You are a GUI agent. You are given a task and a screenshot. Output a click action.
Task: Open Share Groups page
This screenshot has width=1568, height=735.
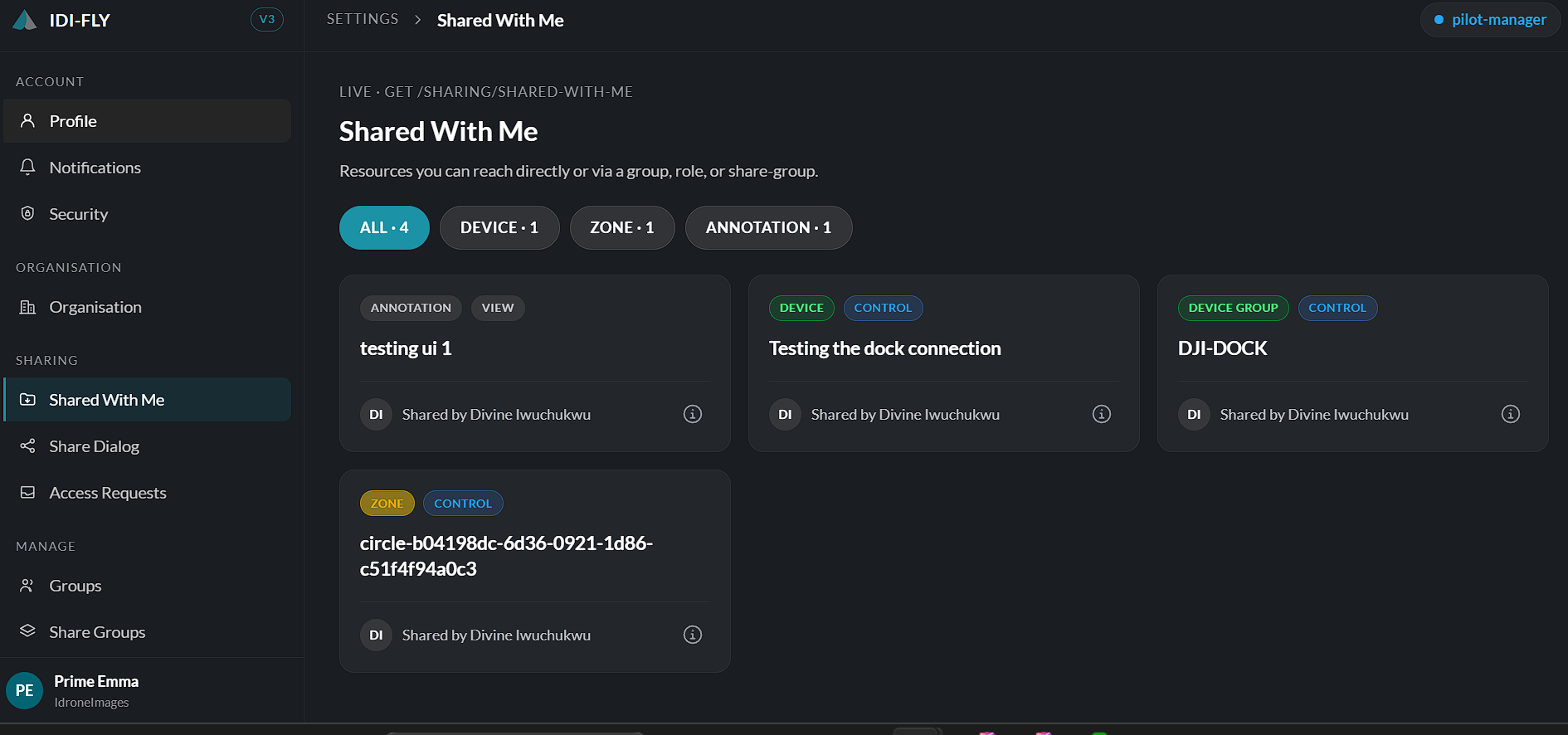coord(148,632)
